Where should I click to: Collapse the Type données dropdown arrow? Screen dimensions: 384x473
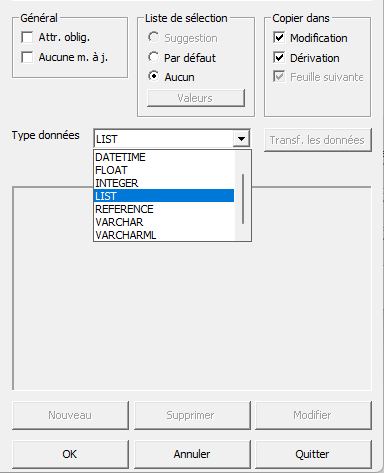pyautogui.click(x=241, y=138)
